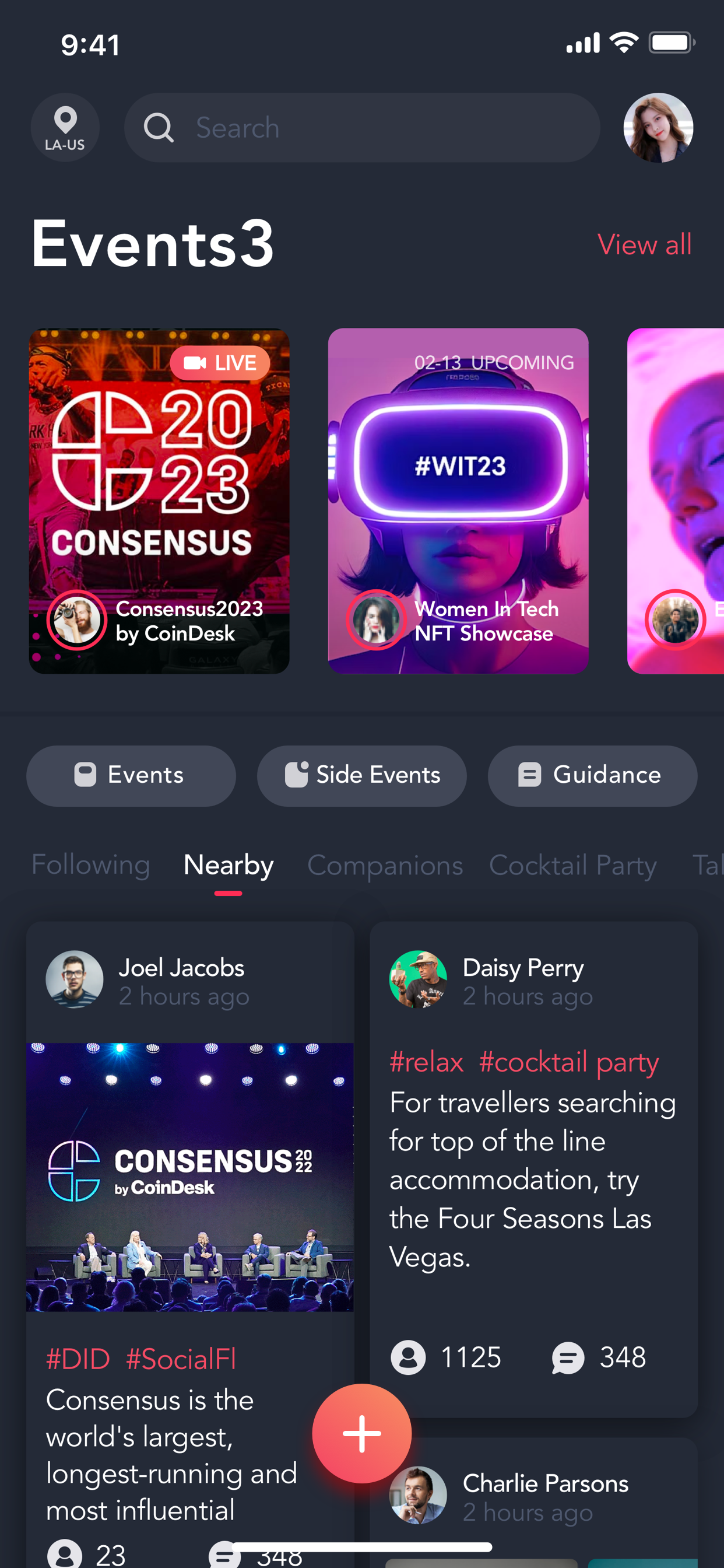Tap the red plus create button
Image resolution: width=724 pixels, height=1568 pixels.
pyautogui.click(x=362, y=1433)
